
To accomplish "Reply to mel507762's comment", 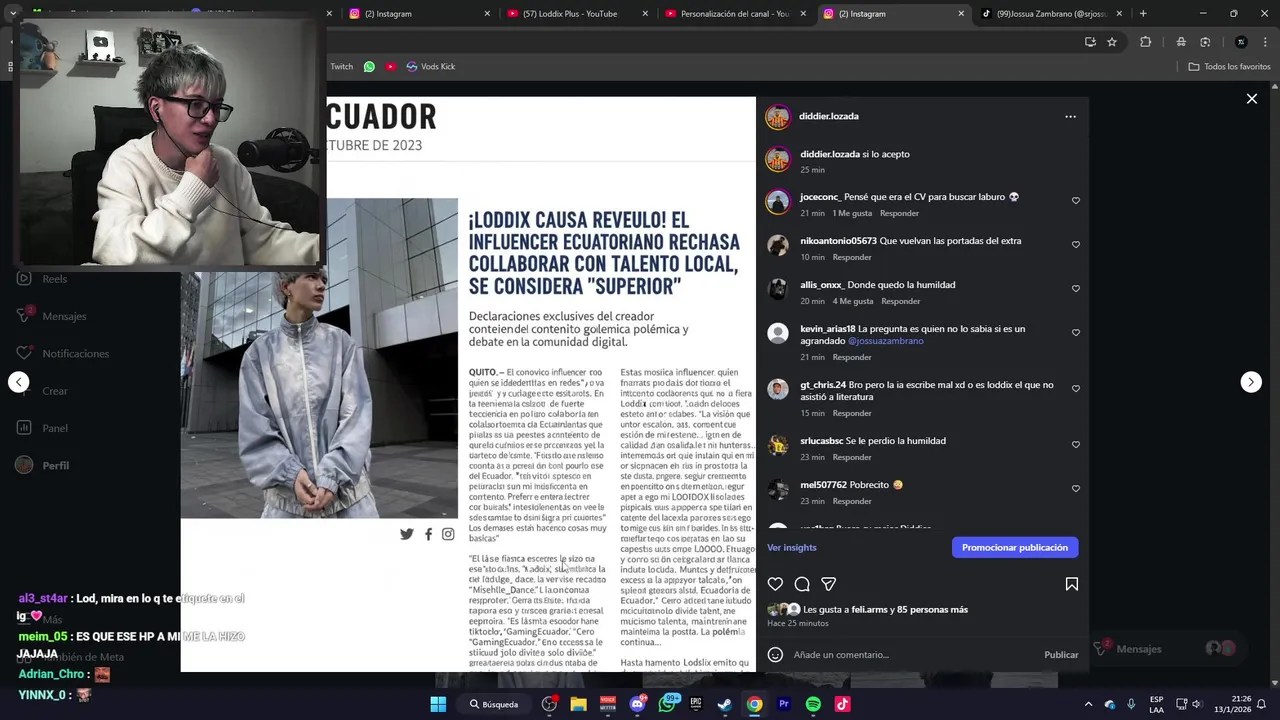I will click(x=852, y=501).
